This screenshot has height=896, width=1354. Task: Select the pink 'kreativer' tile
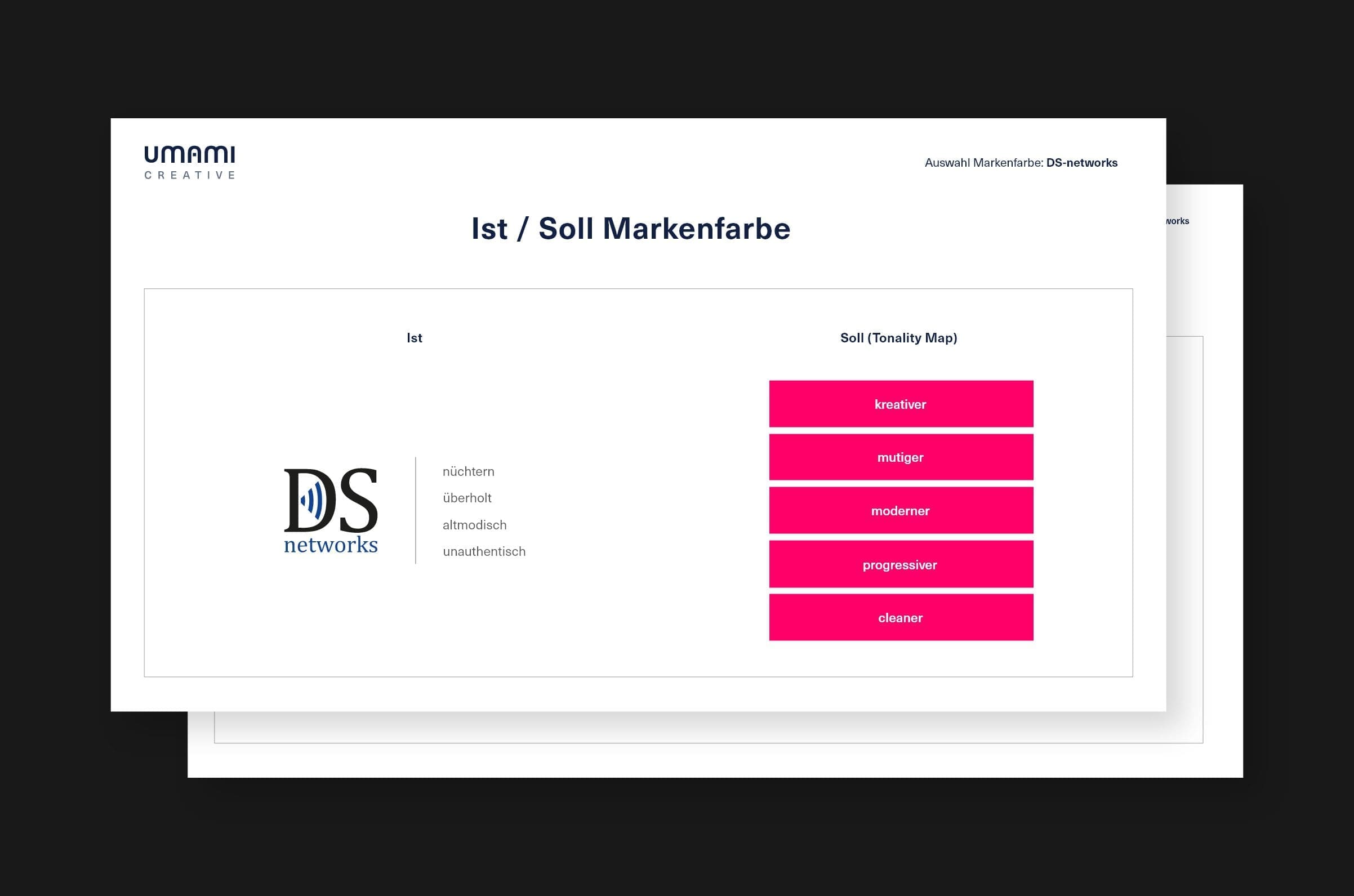point(901,404)
